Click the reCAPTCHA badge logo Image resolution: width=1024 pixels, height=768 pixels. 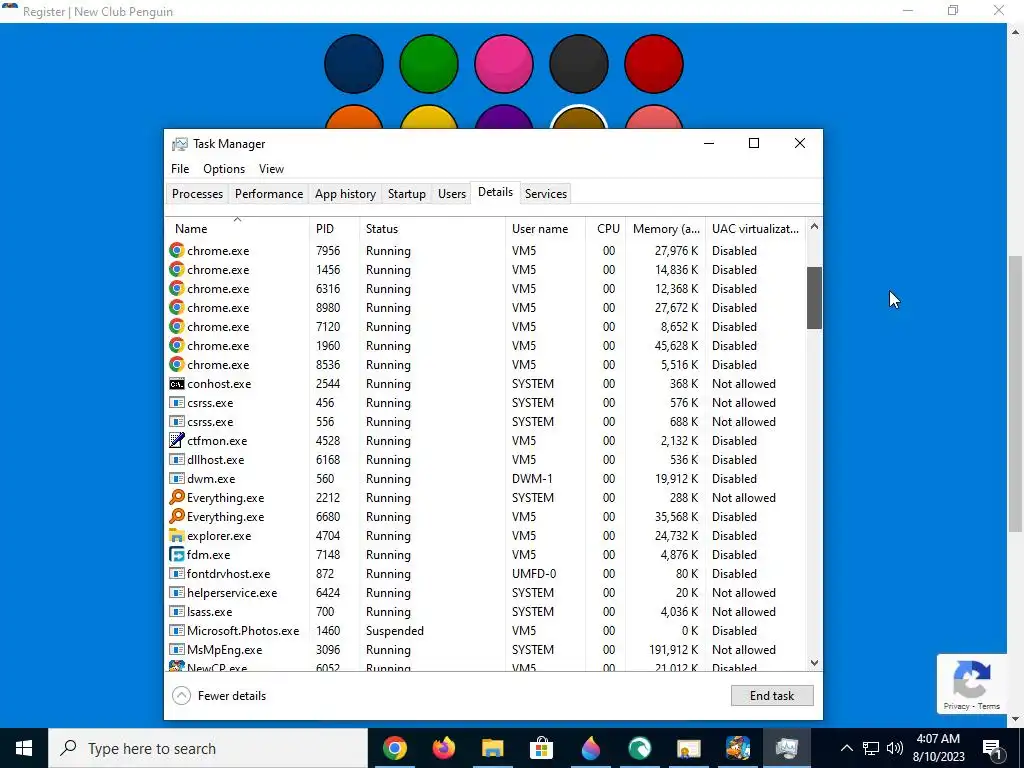pyautogui.click(x=972, y=679)
